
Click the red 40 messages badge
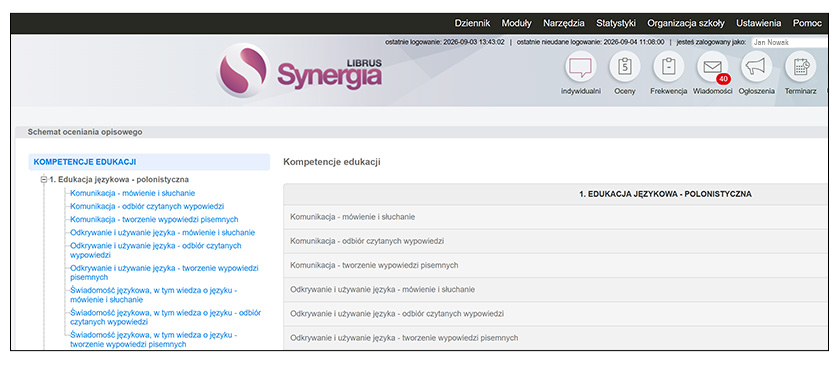723,79
